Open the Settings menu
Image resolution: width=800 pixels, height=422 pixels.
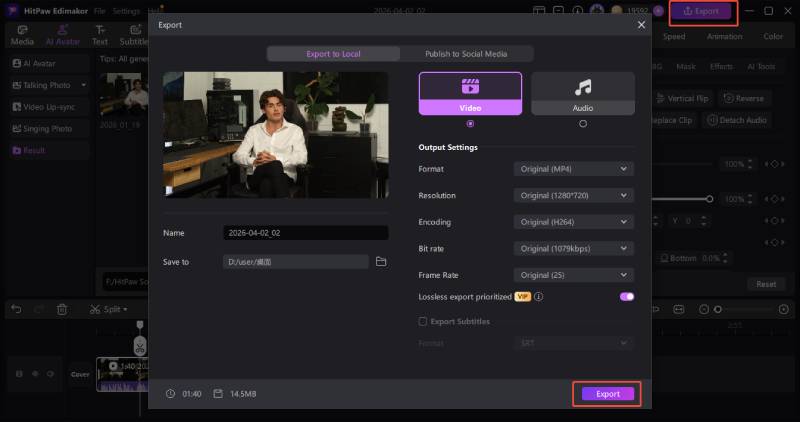click(x=126, y=11)
